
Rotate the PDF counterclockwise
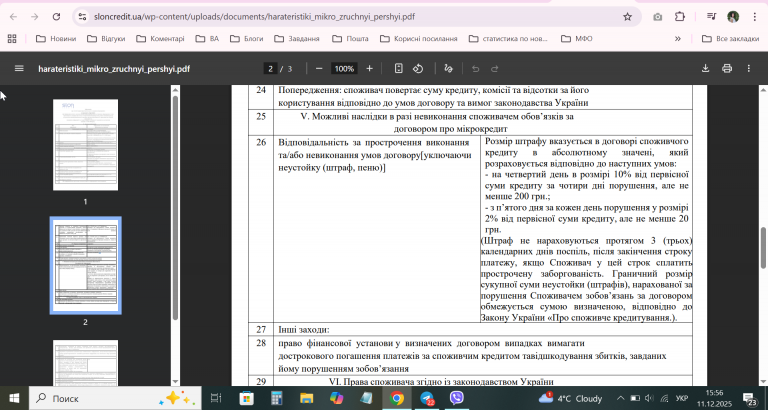[x=418, y=69]
